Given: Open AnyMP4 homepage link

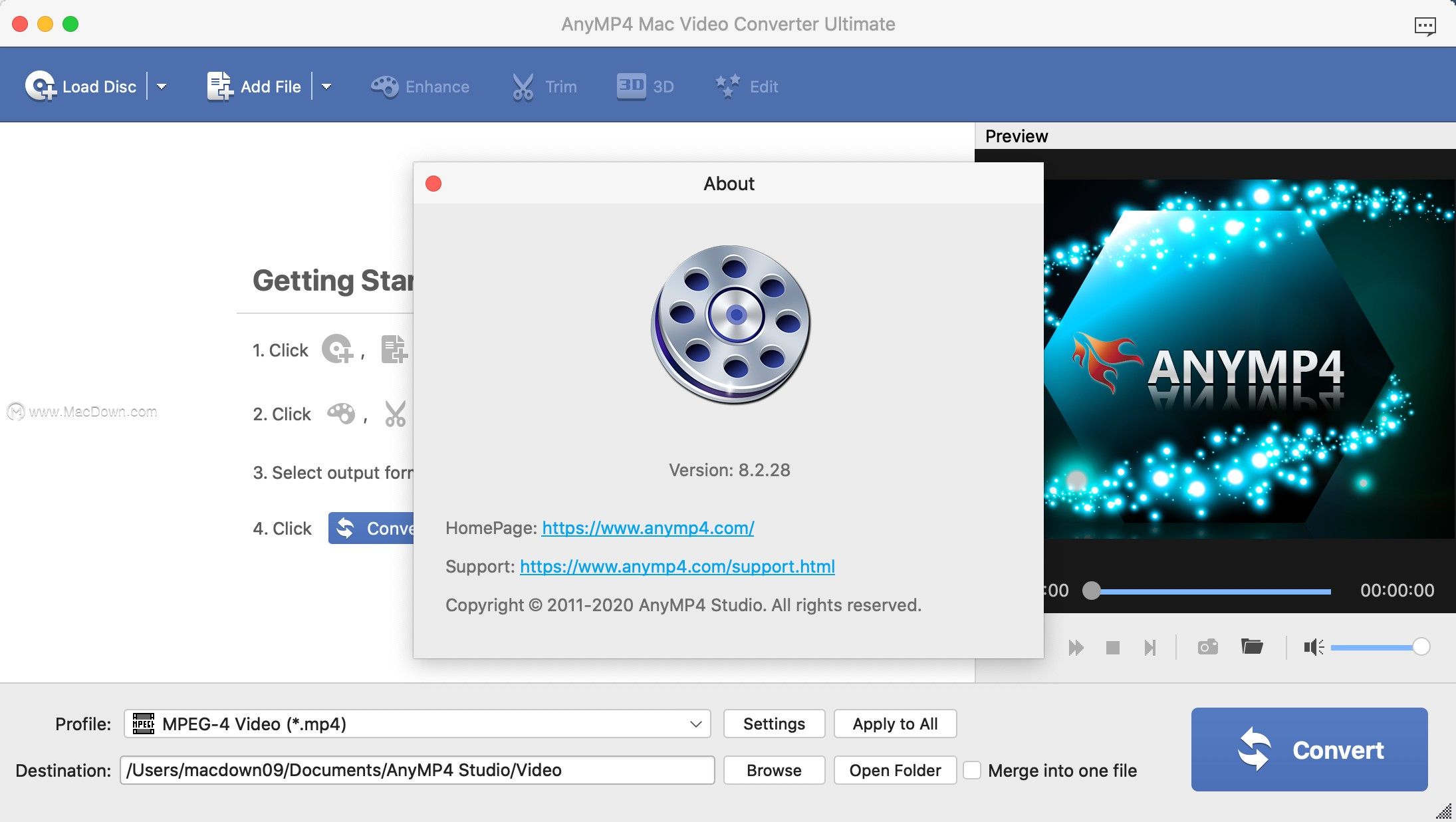Looking at the screenshot, I should click(647, 527).
